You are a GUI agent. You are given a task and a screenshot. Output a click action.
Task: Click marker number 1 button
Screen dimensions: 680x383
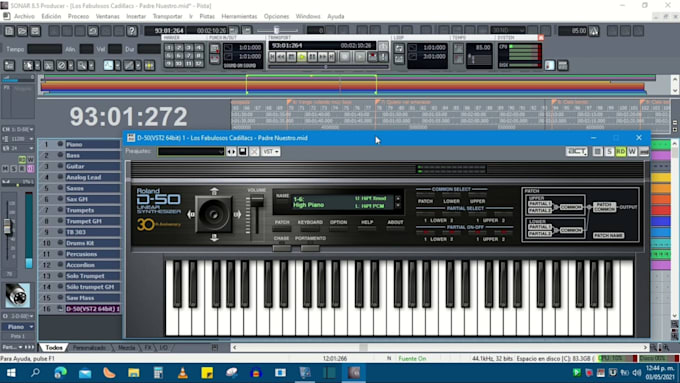pyautogui.click(x=169, y=47)
